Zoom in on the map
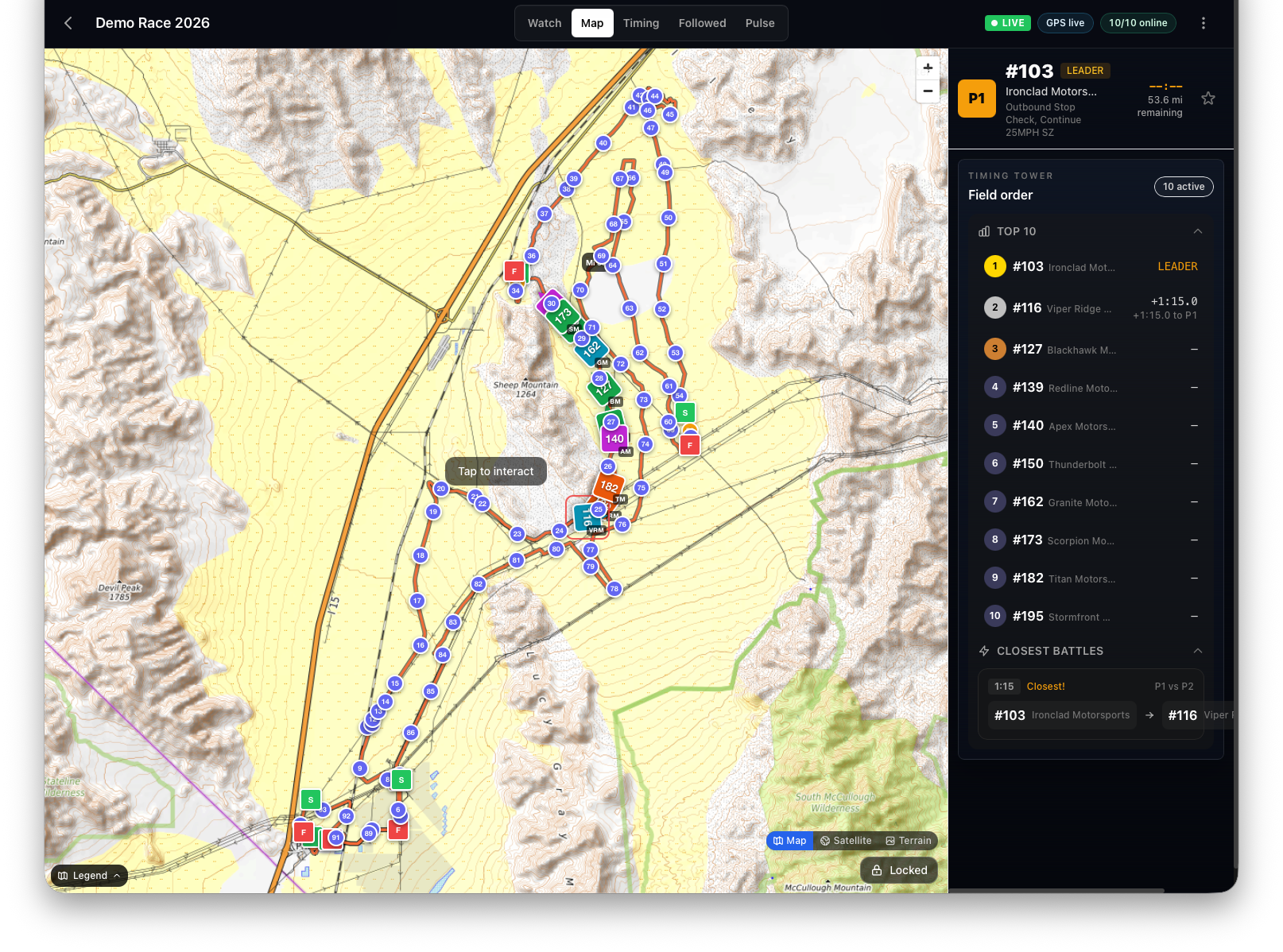The height and width of the screenshot is (952, 1283). click(x=928, y=68)
